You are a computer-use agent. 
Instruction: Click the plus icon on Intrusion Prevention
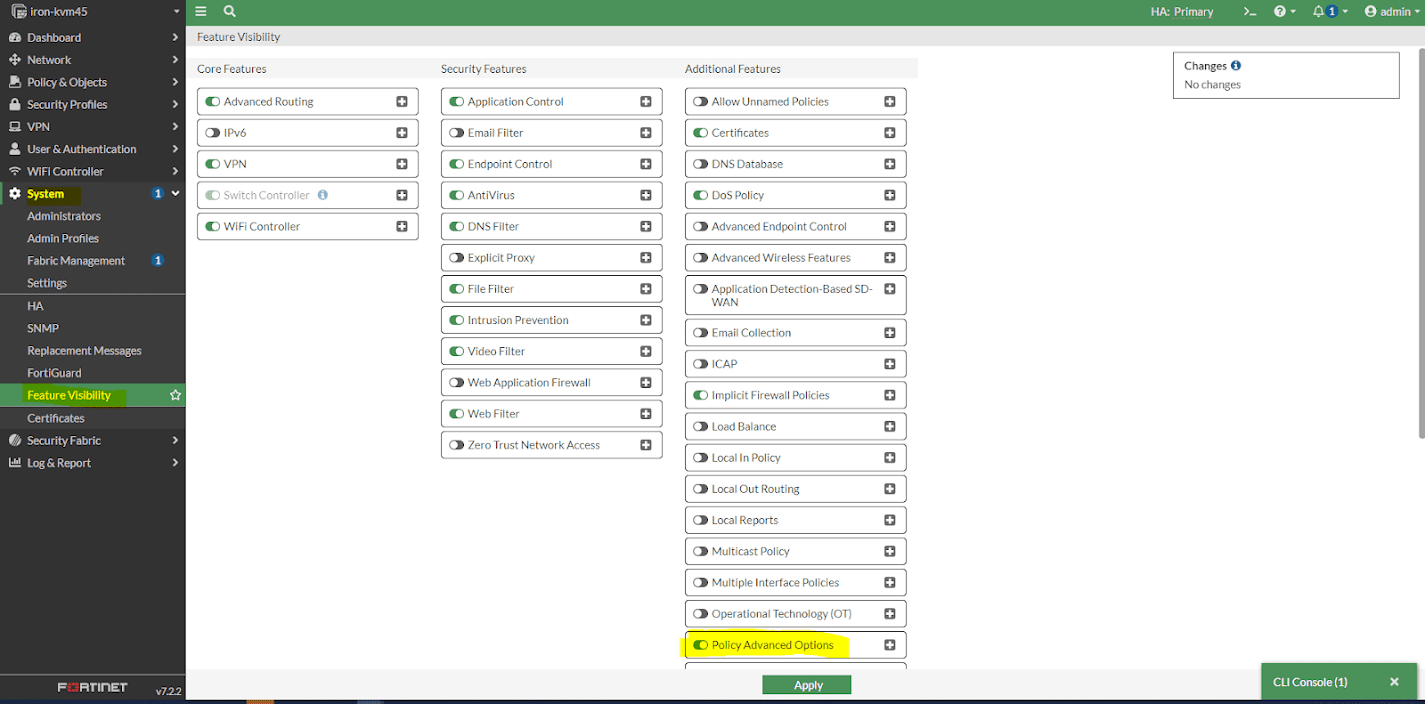[x=646, y=320]
